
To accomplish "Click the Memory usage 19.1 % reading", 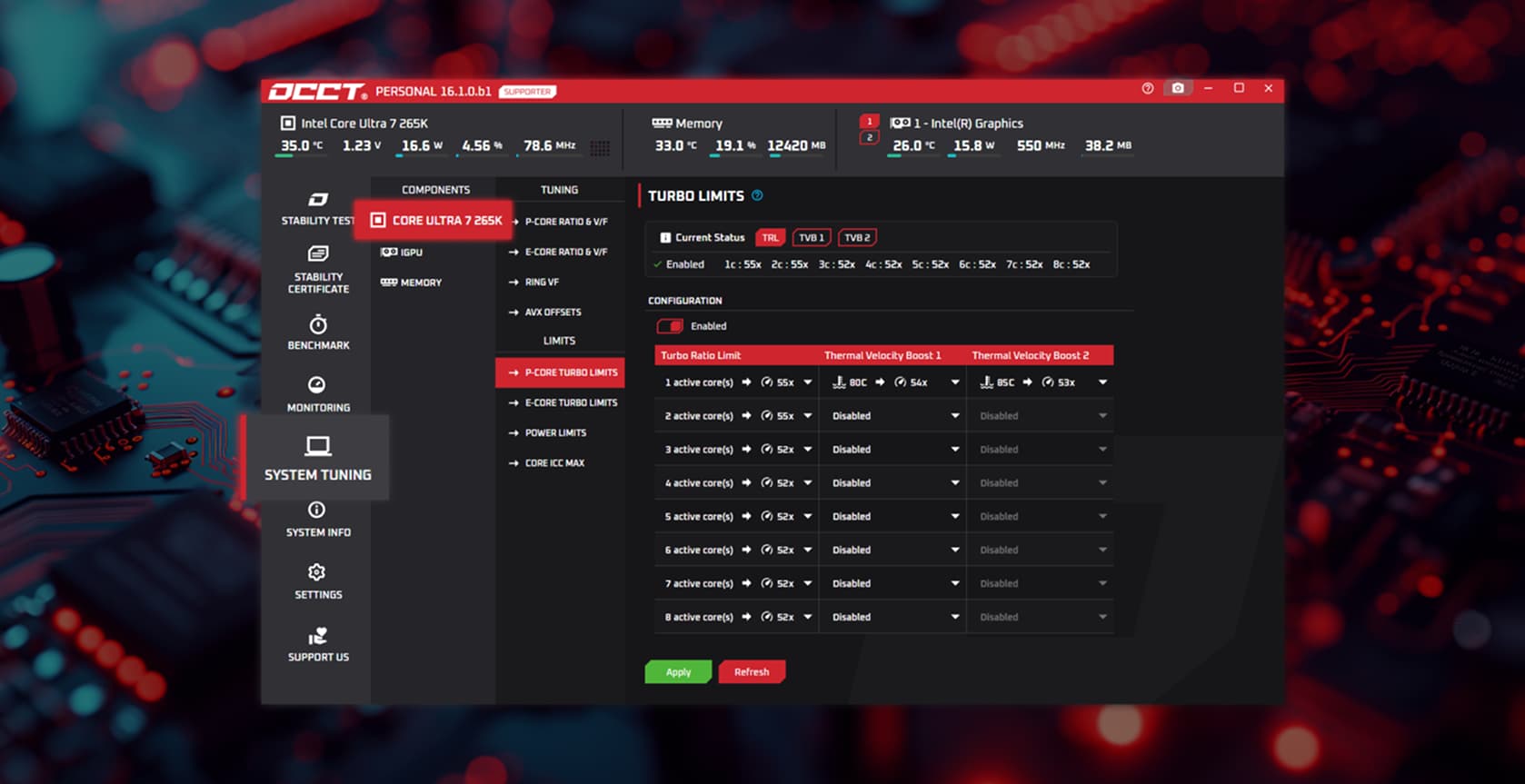I will [x=735, y=145].
